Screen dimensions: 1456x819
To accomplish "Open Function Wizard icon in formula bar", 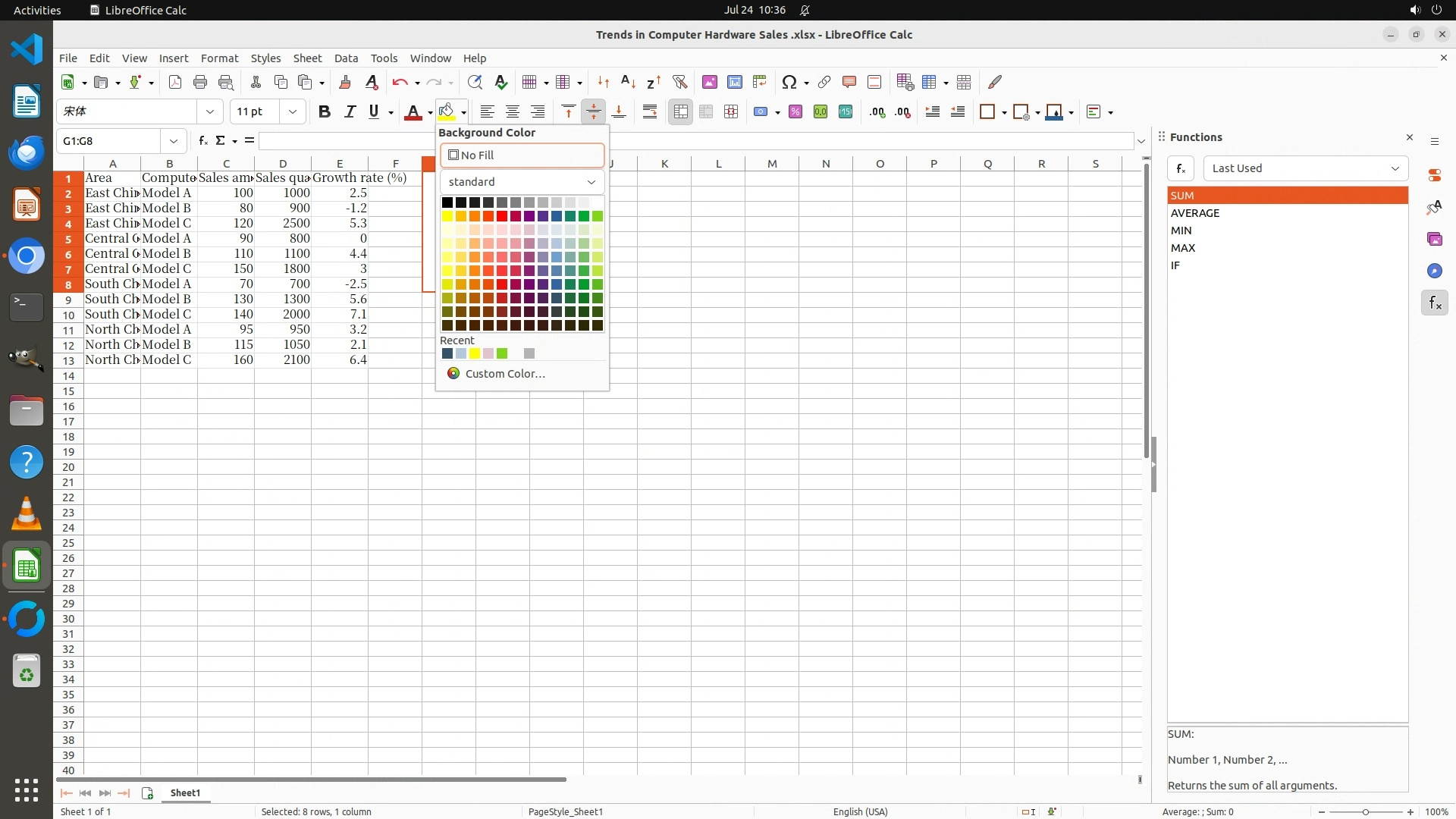I will [x=202, y=141].
